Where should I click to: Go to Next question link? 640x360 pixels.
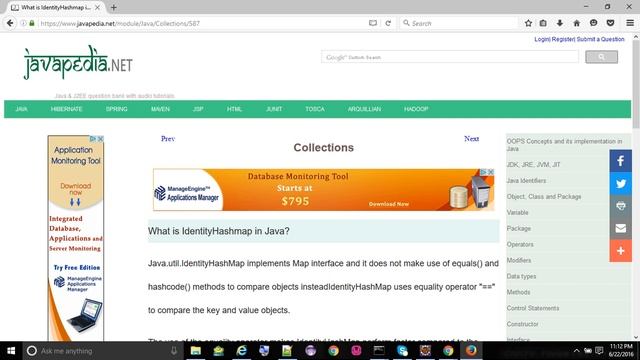click(x=471, y=139)
